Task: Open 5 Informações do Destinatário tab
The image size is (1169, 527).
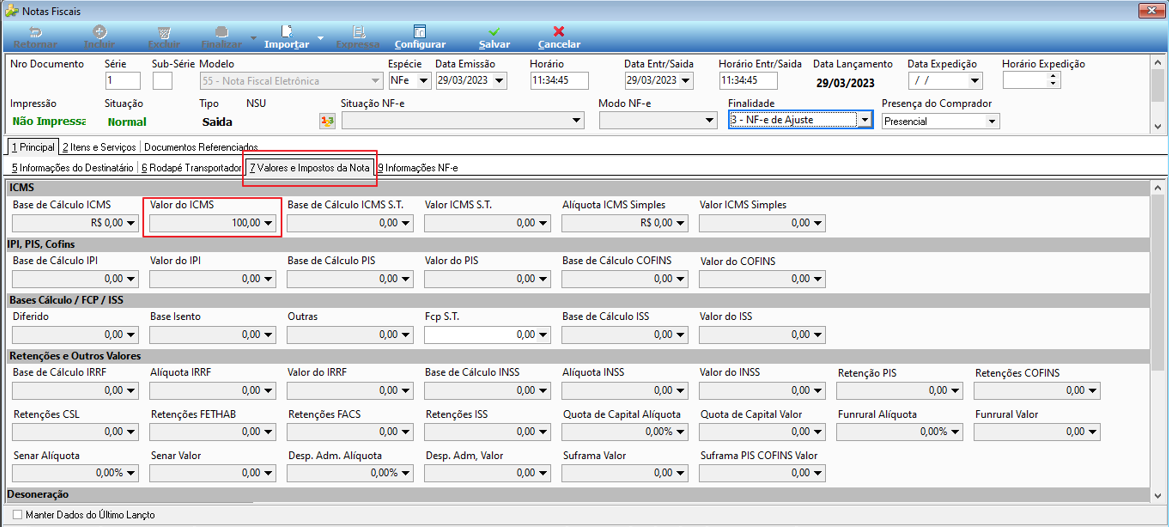Action: coord(73,168)
